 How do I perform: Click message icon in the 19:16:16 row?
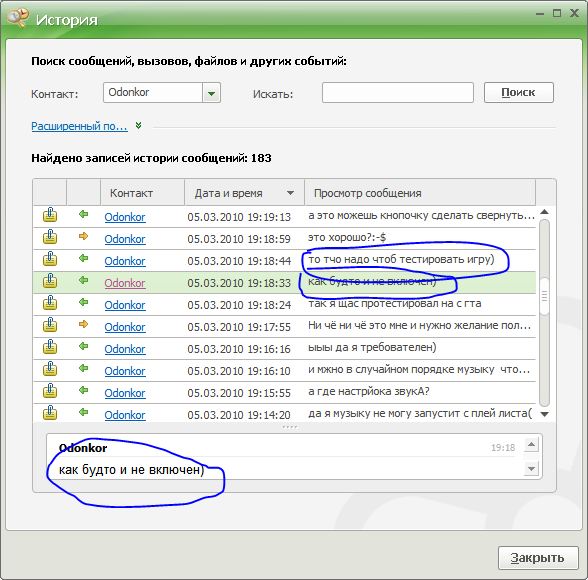[50, 347]
